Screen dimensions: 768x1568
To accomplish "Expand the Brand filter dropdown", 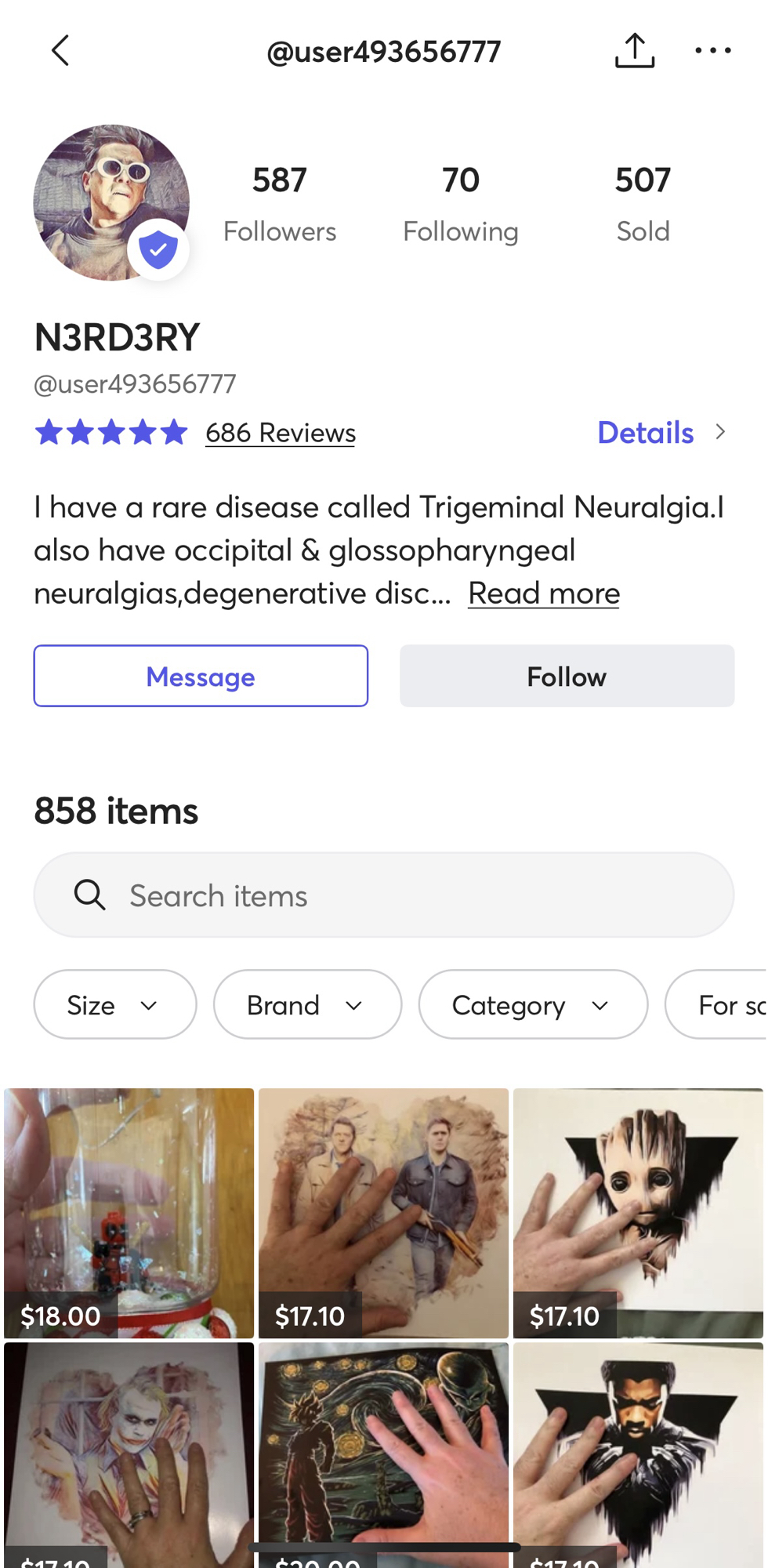I will coord(307,1004).
